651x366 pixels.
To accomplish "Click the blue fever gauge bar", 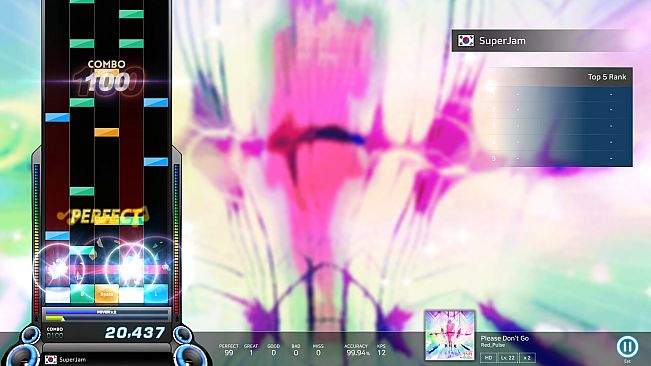I will tap(107, 312).
